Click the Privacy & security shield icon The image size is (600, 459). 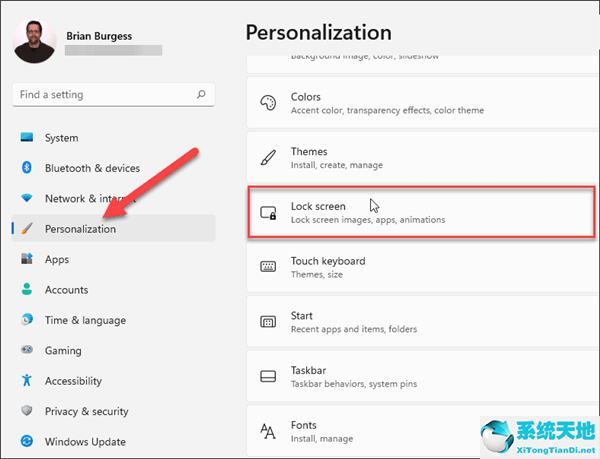pyautogui.click(x=27, y=411)
